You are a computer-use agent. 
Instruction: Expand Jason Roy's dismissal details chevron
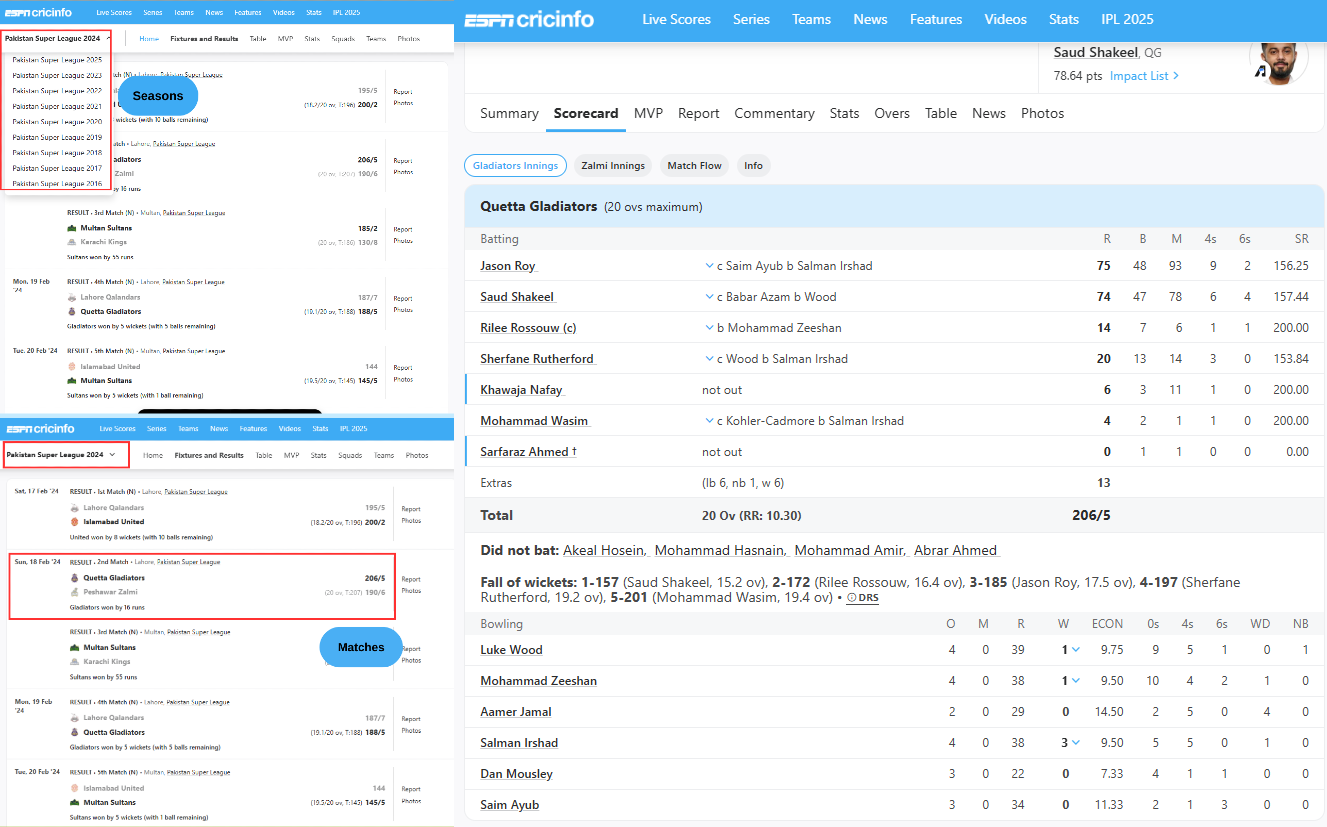(709, 266)
